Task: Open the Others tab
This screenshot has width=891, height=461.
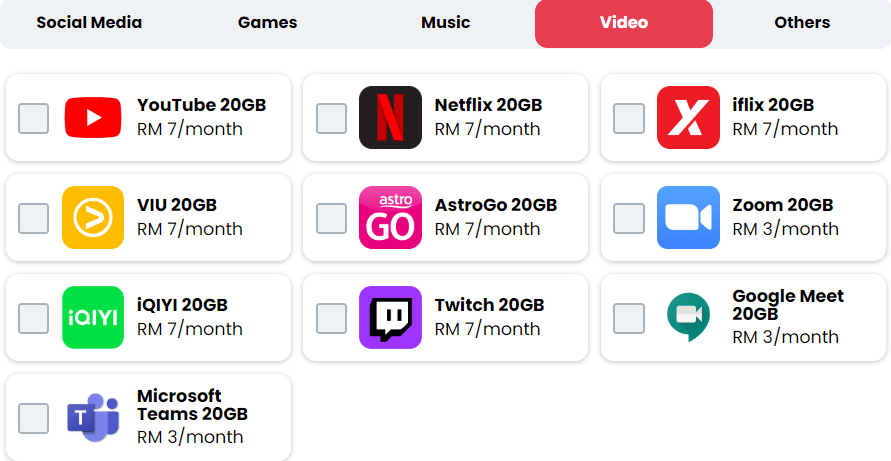Action: (802, 22)
